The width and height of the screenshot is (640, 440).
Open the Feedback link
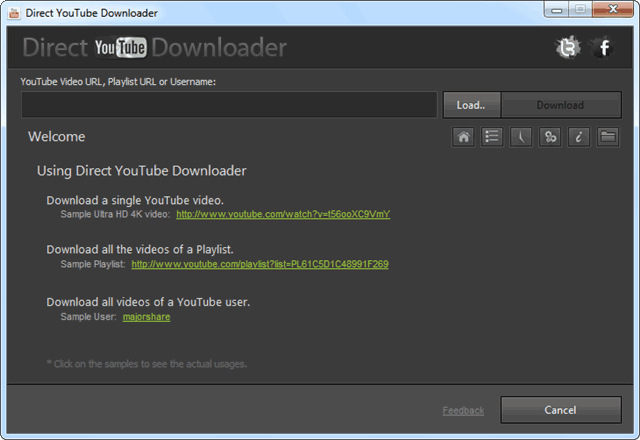[x=463, y=411]
